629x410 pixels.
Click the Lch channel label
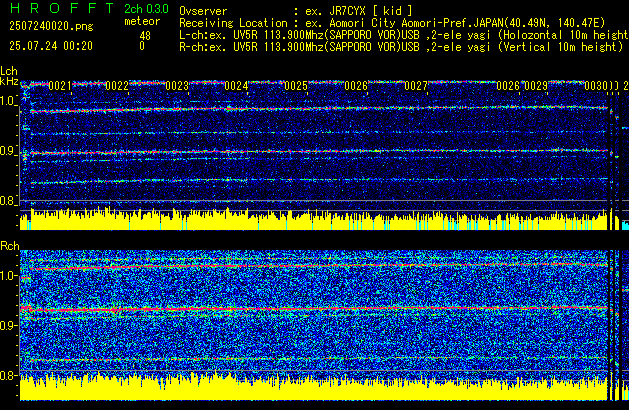9,72
